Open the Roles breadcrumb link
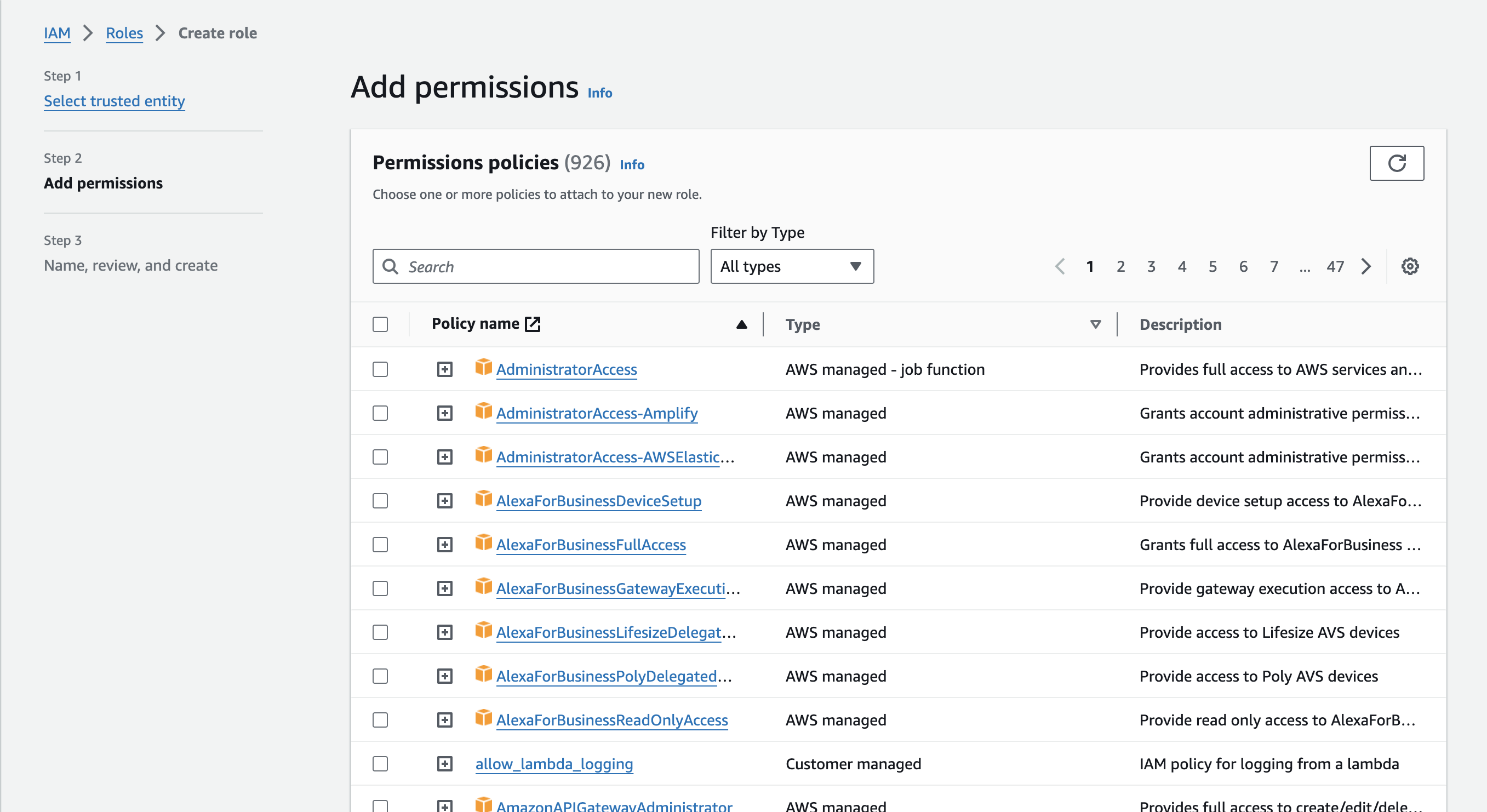 [x=124, y=33]
